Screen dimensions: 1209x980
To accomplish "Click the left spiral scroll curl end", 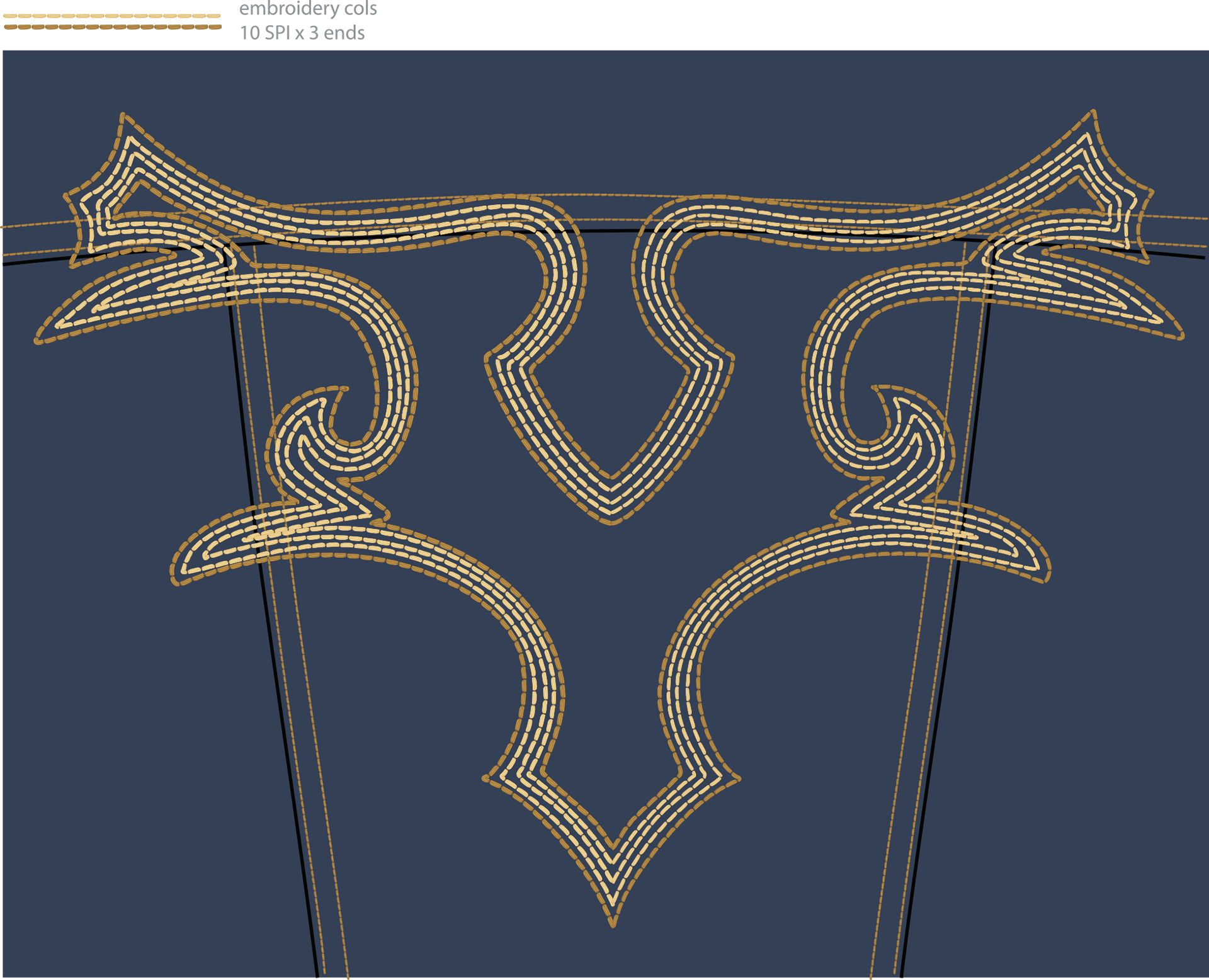I will pos(343,390).
